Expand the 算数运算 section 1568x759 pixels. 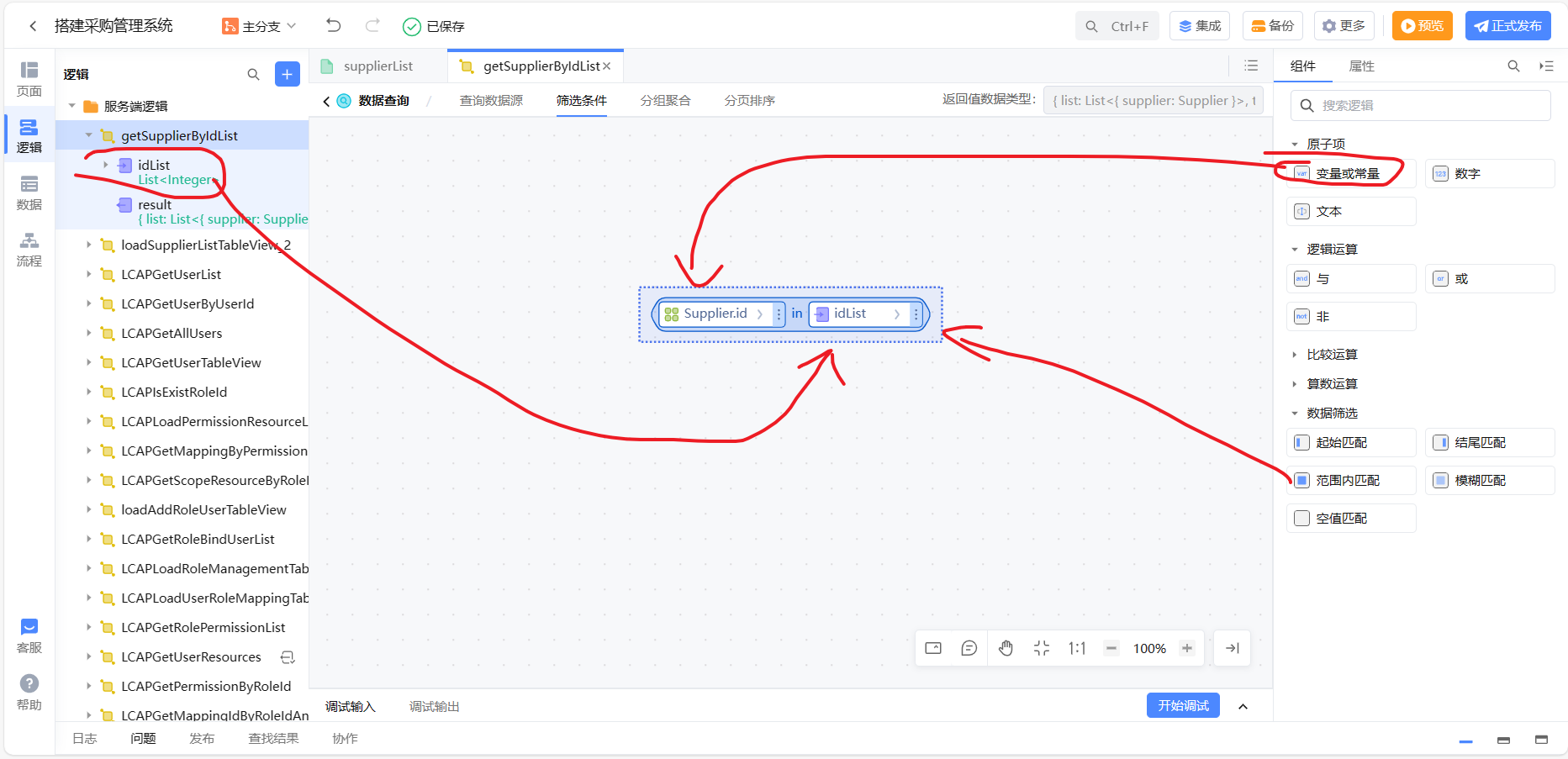click(x=1295, y=383)
